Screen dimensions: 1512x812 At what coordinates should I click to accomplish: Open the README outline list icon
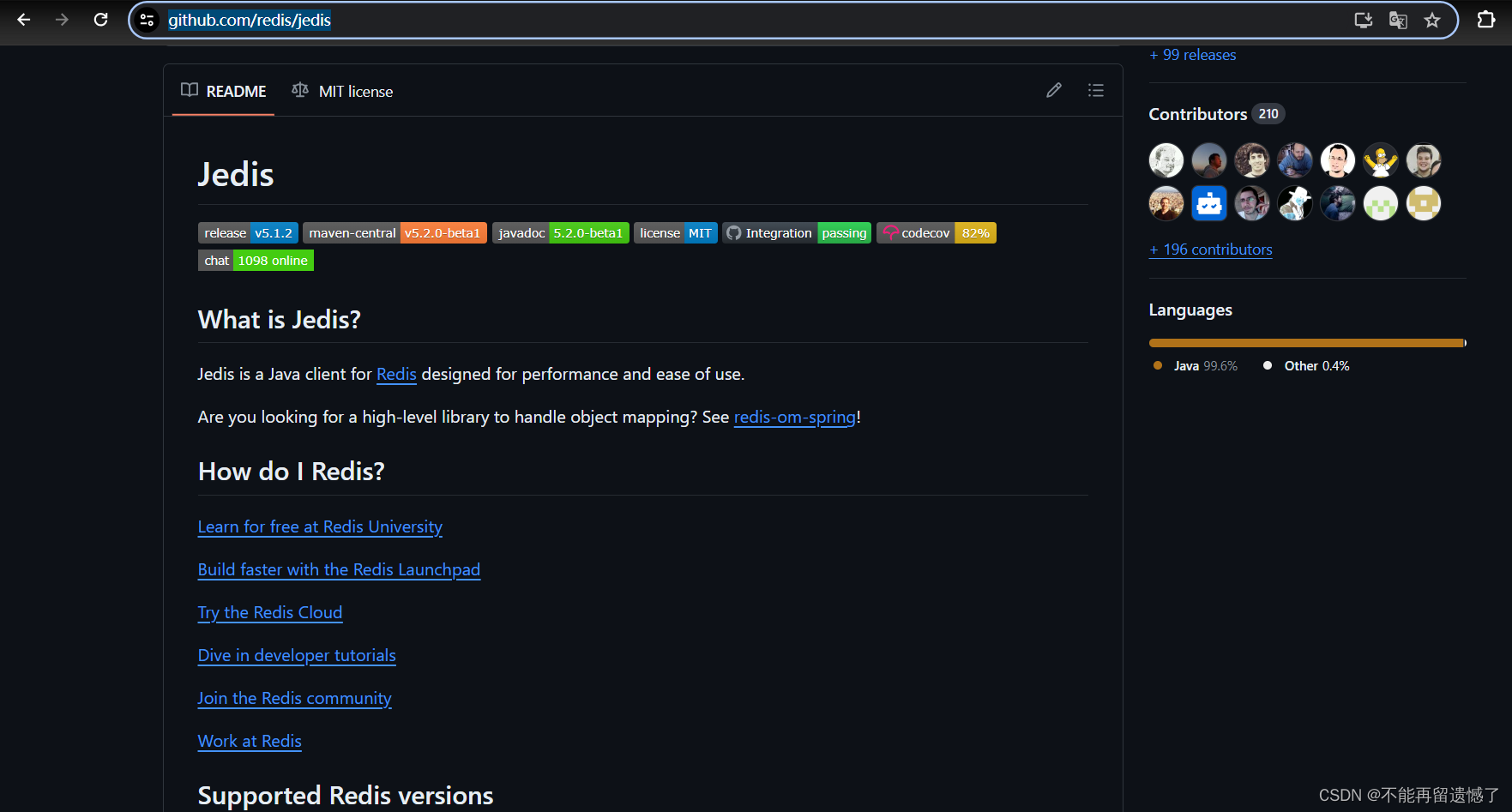1096,90
